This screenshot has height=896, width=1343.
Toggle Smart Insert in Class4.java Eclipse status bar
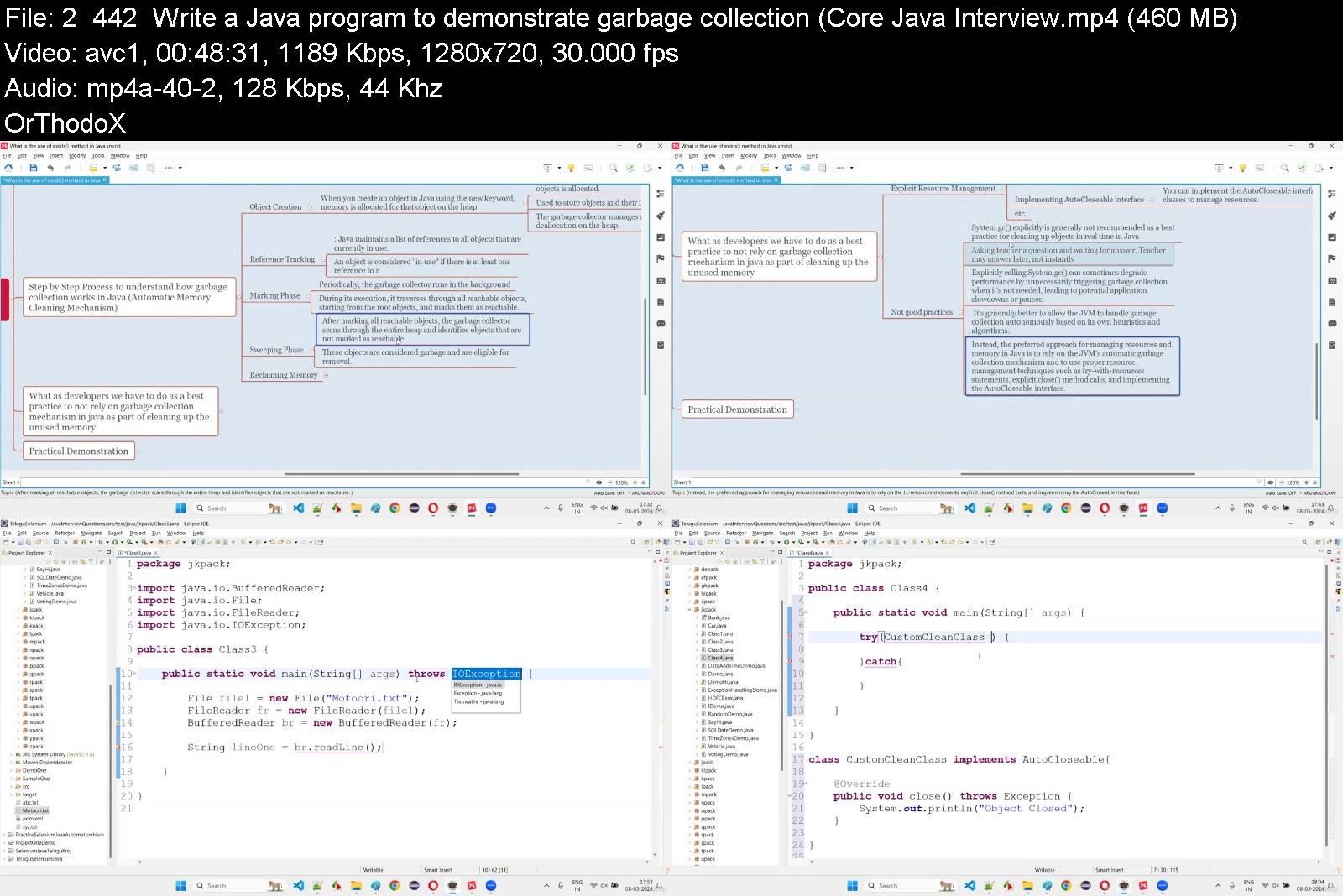click(1109, 870)
